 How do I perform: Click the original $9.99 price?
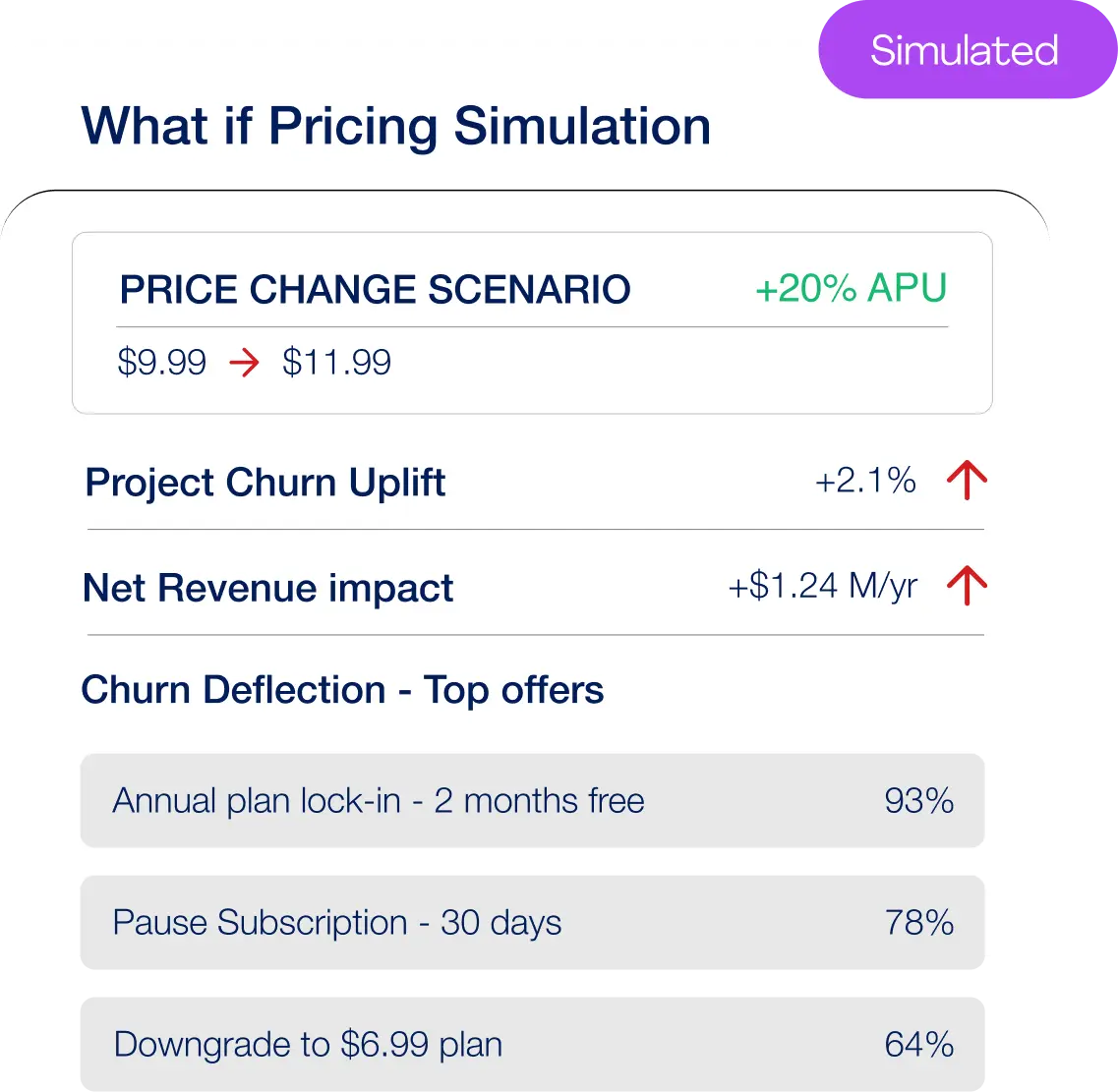(x=162, y=363)
